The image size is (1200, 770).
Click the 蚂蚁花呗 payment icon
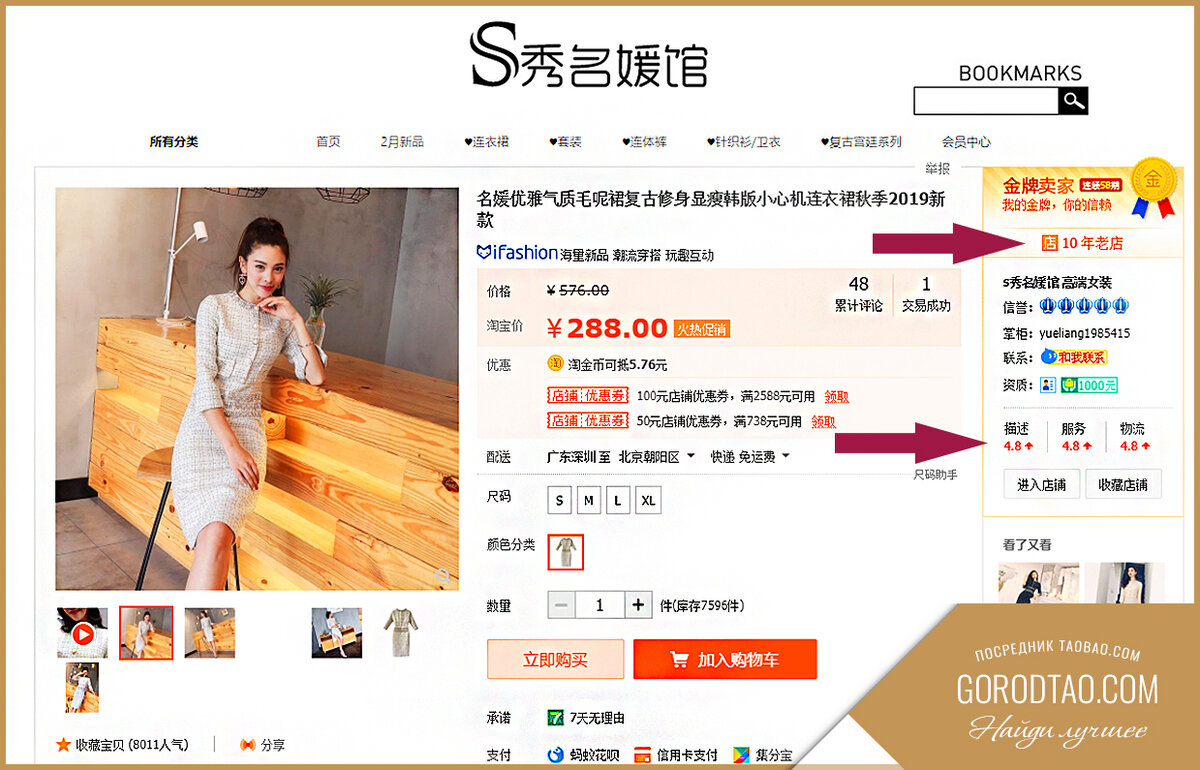point(555,755)
